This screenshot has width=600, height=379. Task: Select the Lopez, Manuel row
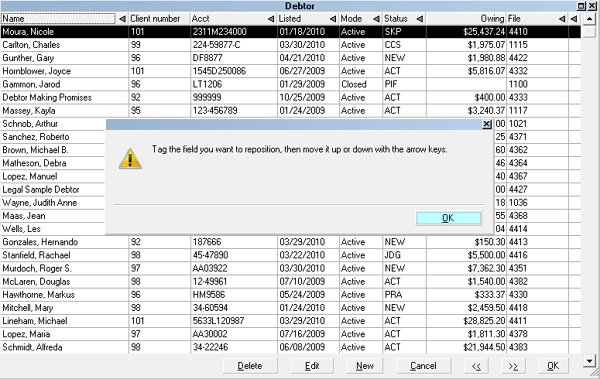coord(53,176)
